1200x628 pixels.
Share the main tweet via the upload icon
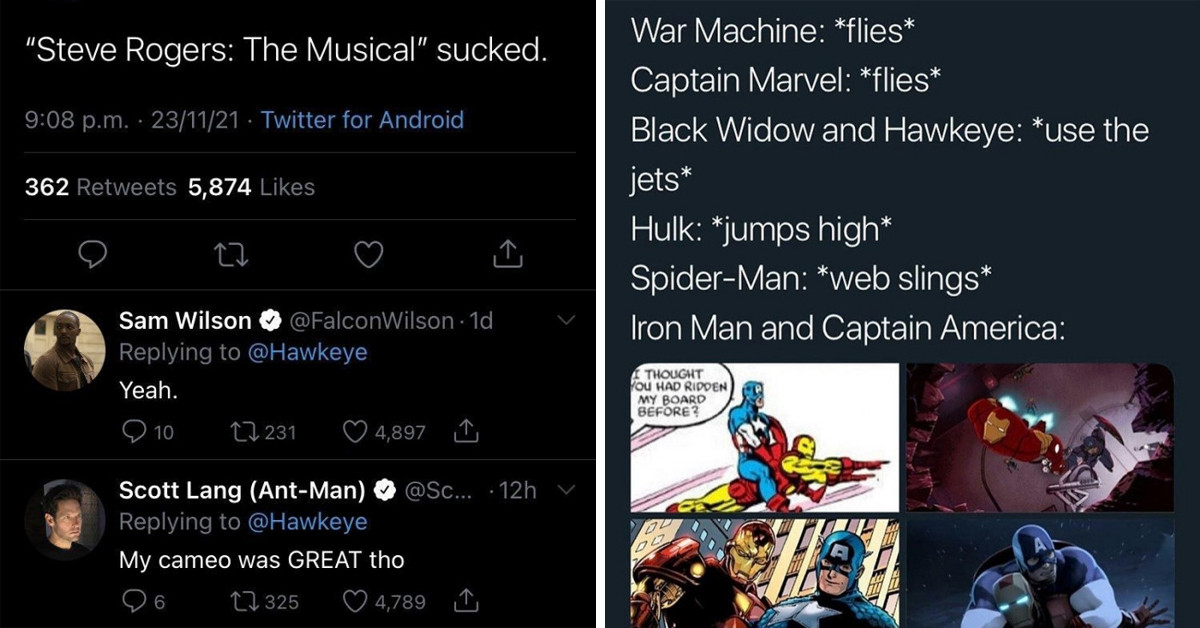pyautogui.click(x=508, y=255)
